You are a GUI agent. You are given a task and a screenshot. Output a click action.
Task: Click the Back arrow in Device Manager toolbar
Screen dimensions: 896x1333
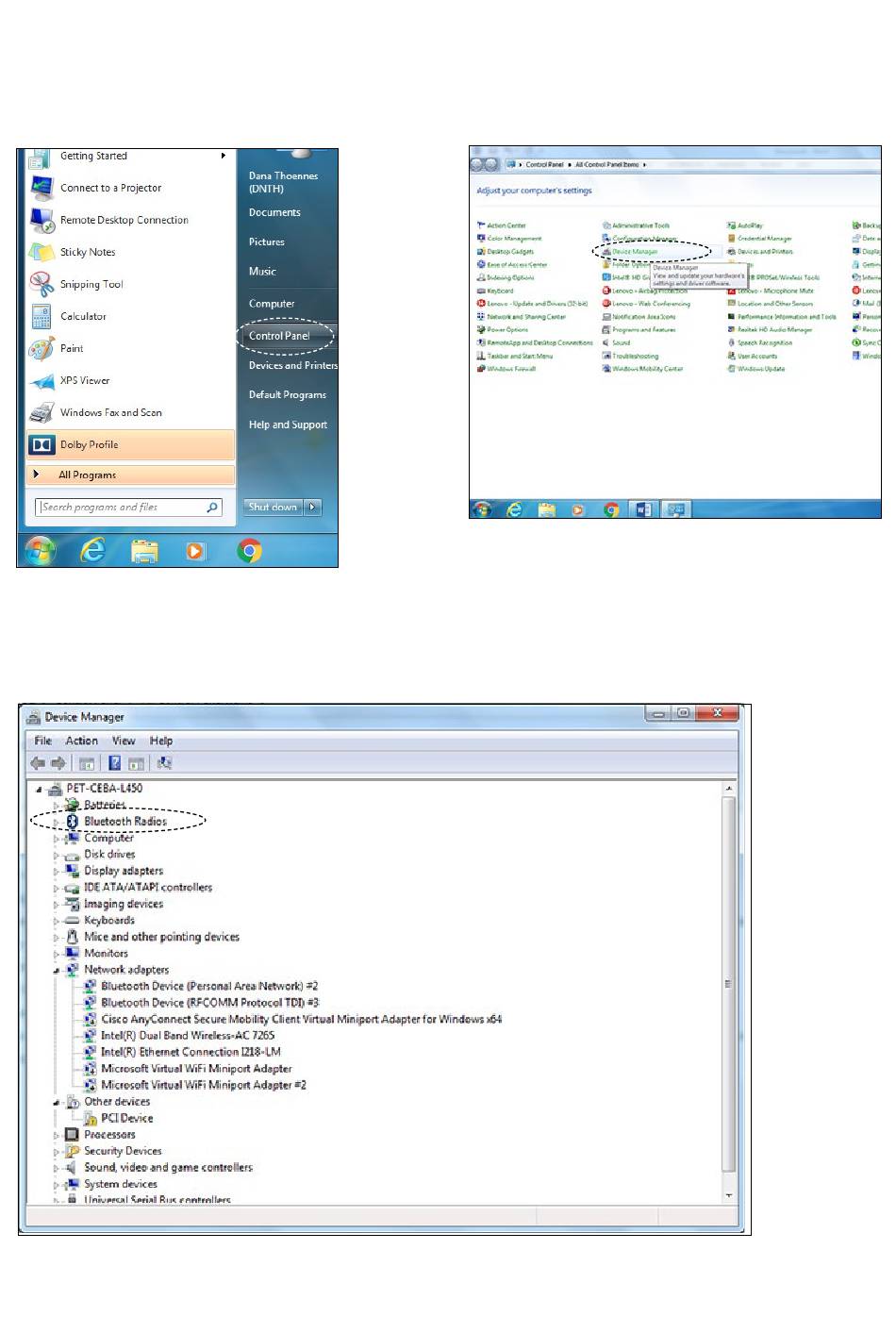(x=38, y=763)
